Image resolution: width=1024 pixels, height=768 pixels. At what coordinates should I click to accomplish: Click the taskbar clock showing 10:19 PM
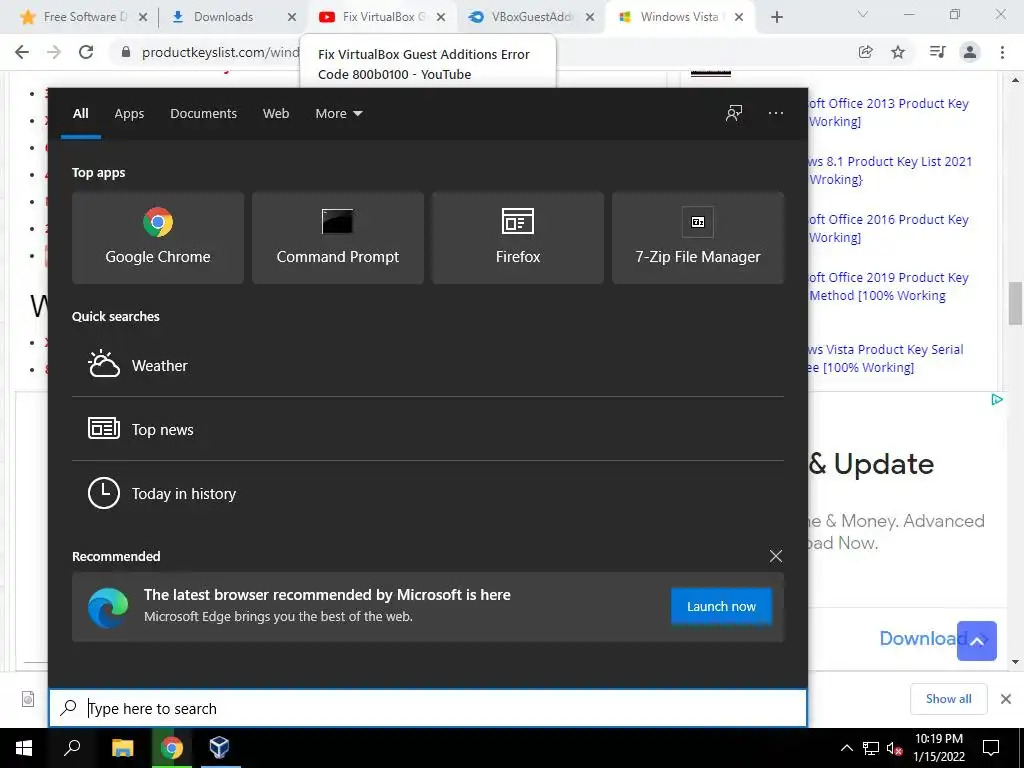938,748
